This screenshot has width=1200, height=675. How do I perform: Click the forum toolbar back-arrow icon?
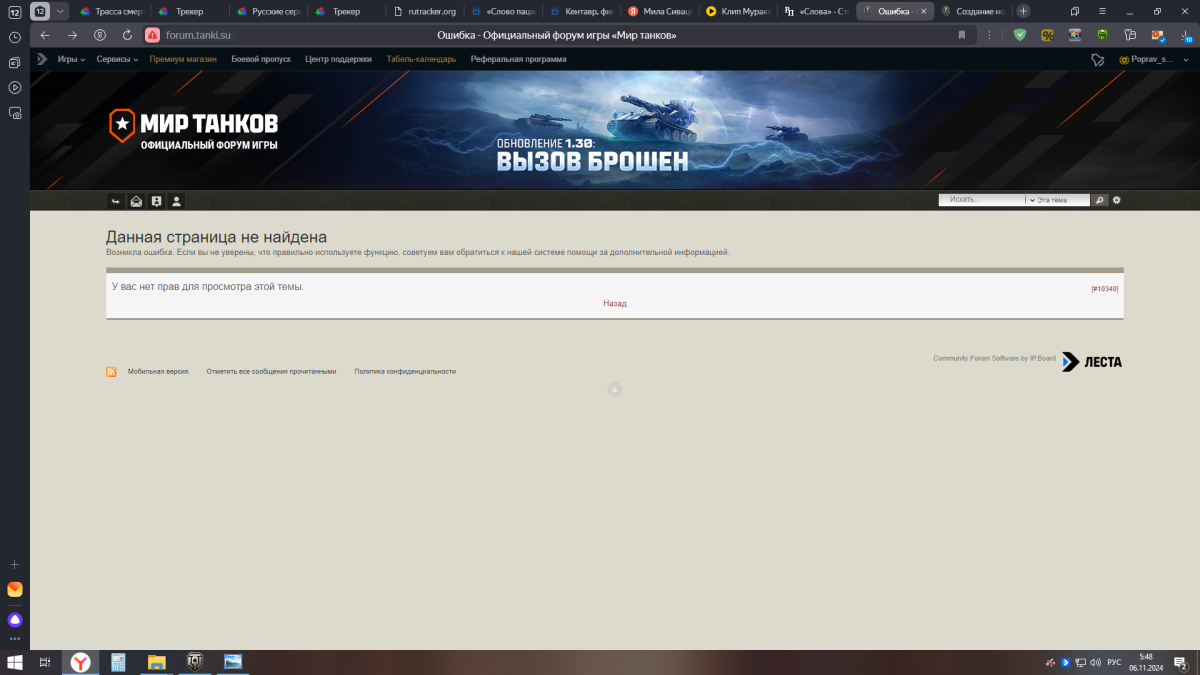[x=116, y=201]
